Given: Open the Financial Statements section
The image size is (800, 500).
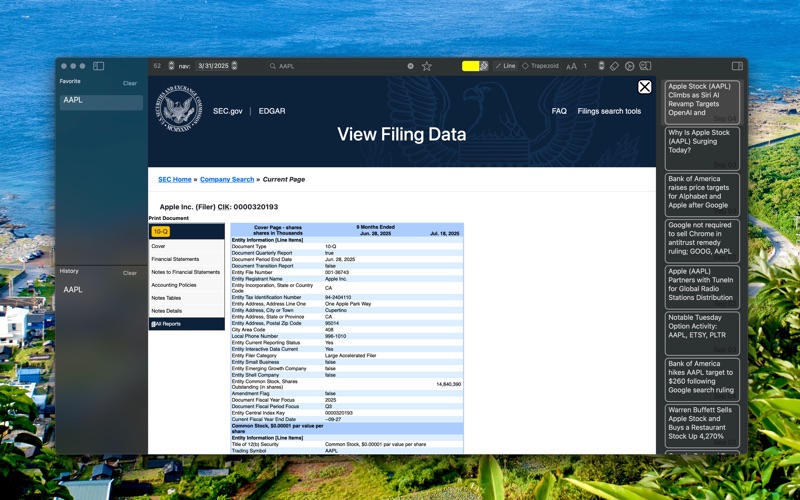Looking at the screenshot, I should tap(186, 259).
